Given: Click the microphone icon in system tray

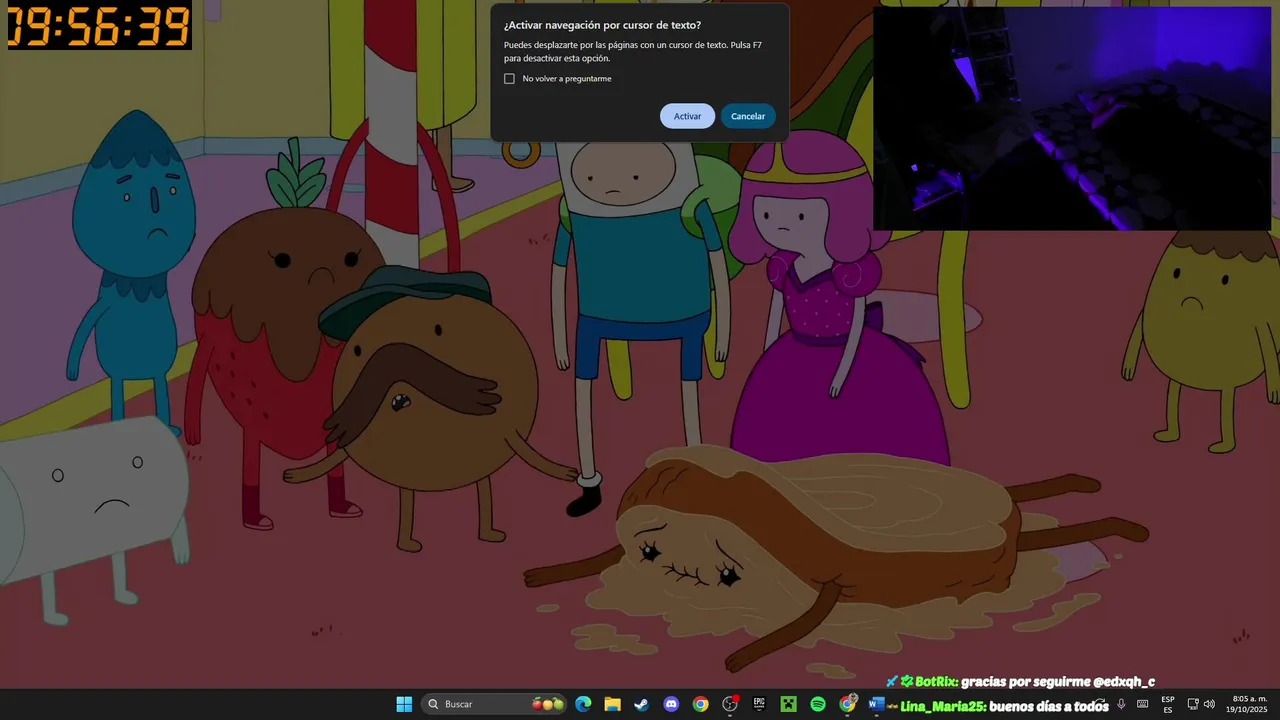Looking at the screenshot, I should coord(1121,704).
